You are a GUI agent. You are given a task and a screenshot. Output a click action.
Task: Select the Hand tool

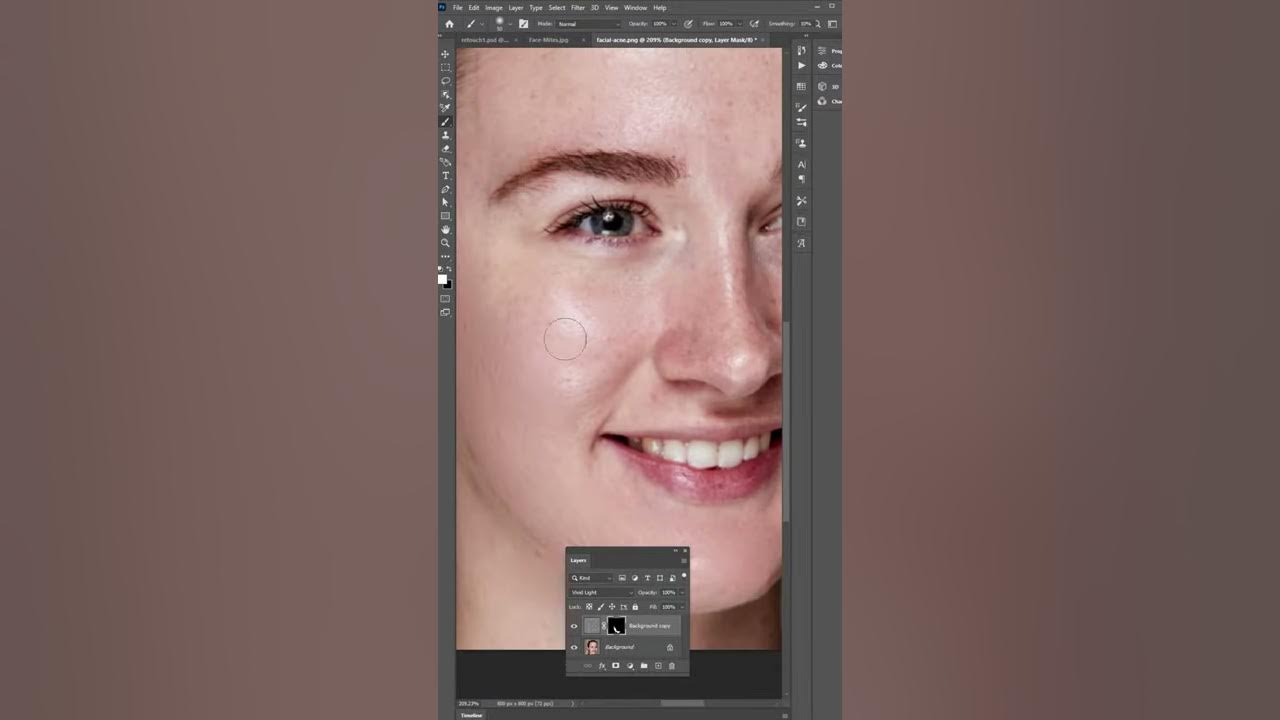(x=445, y=229)
